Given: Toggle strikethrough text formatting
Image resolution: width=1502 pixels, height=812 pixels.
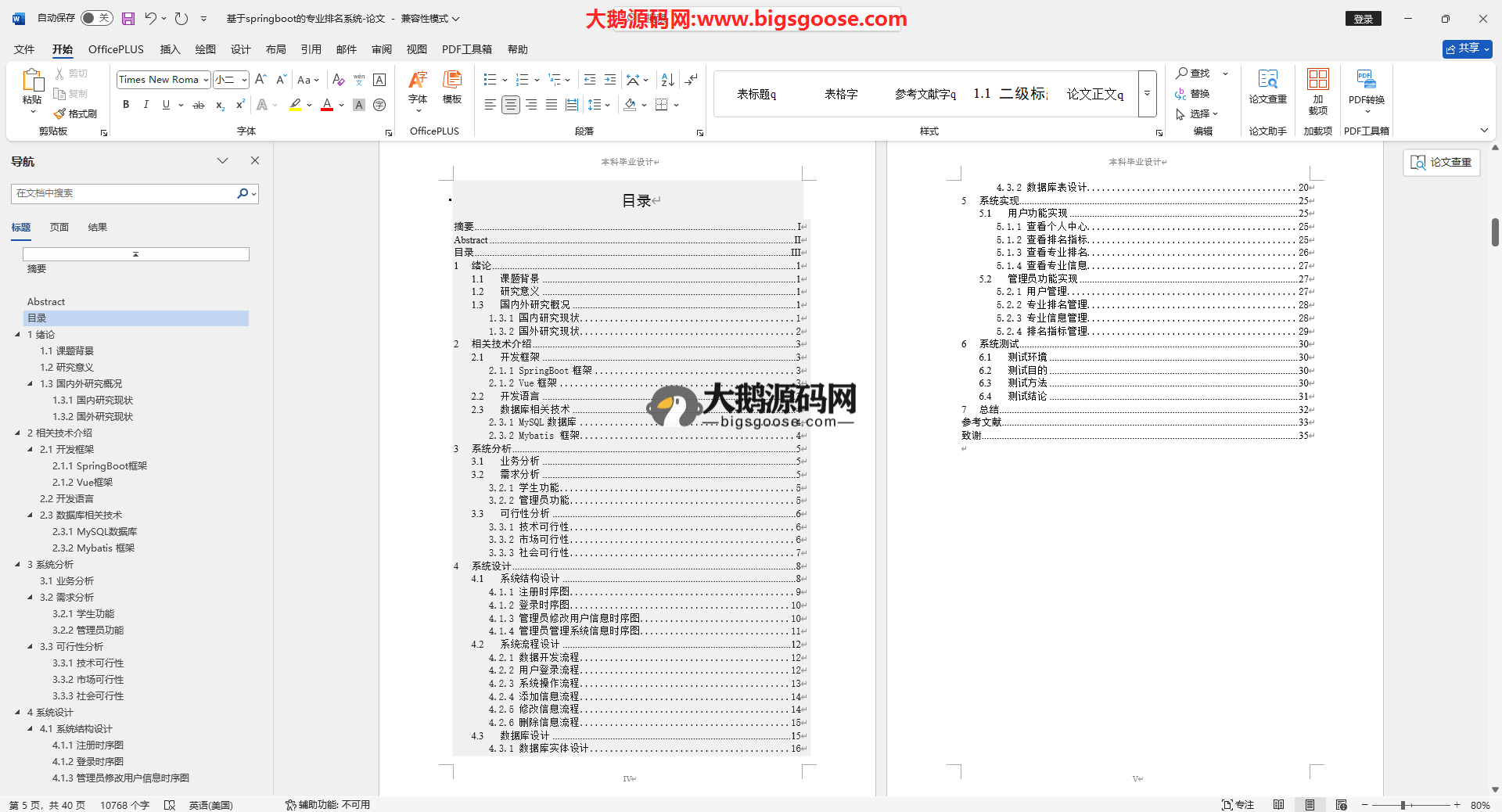Looking at the screenshot, I should (199, 105).
